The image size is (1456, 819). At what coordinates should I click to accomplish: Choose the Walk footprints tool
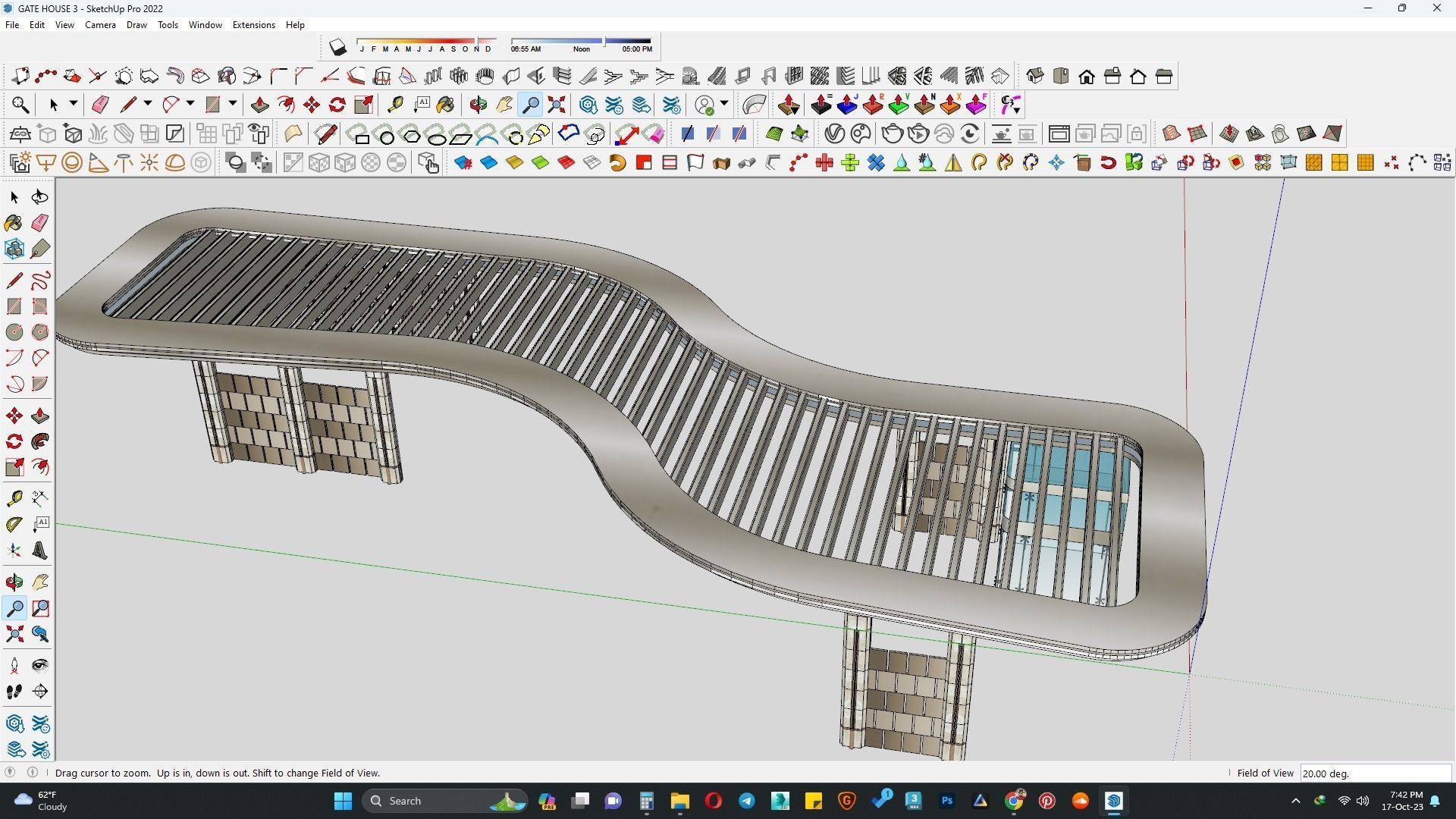(x=14, y=692)
